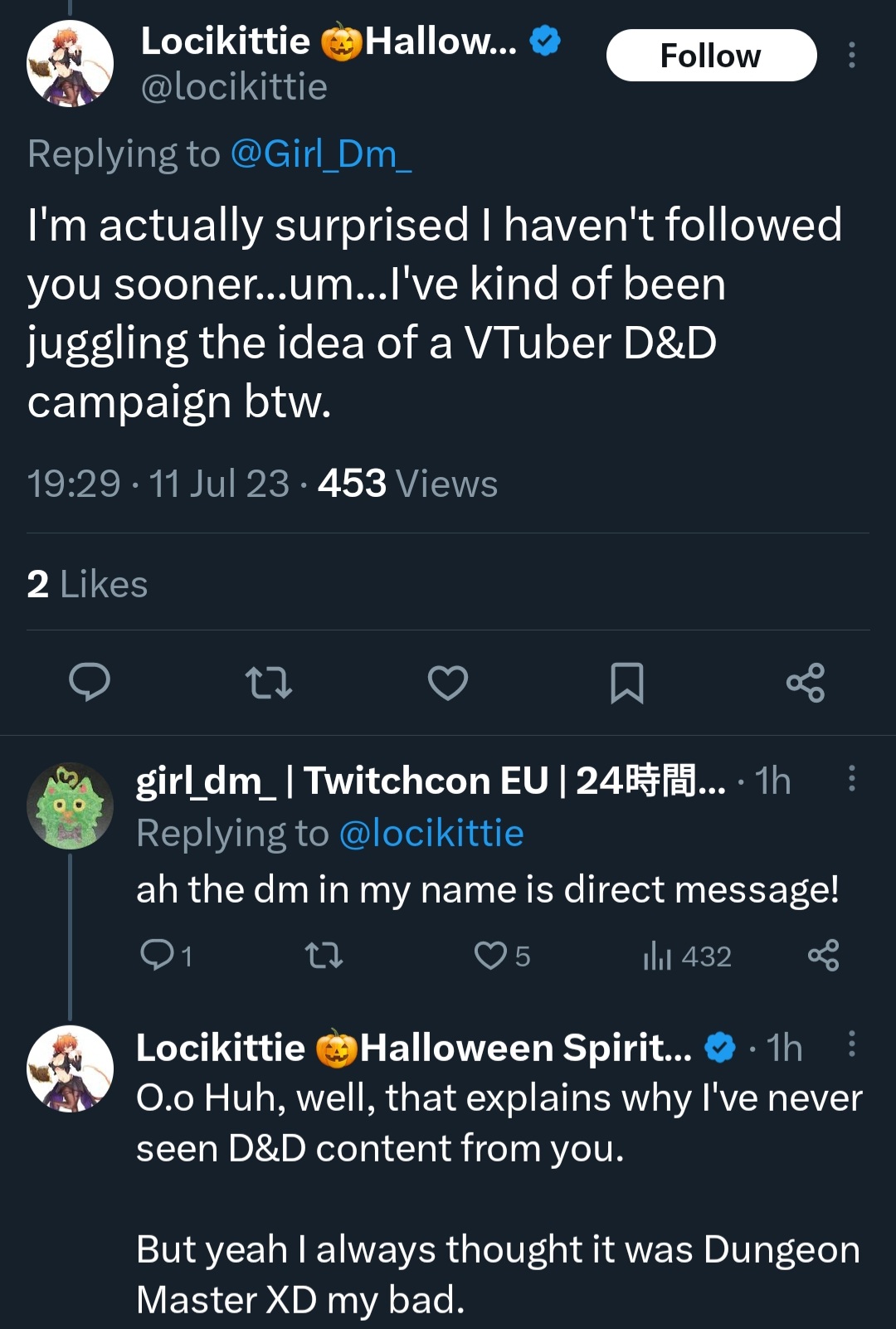Retweet girl_dm_'s reply

pyautogui.click(x=324, y=956)
